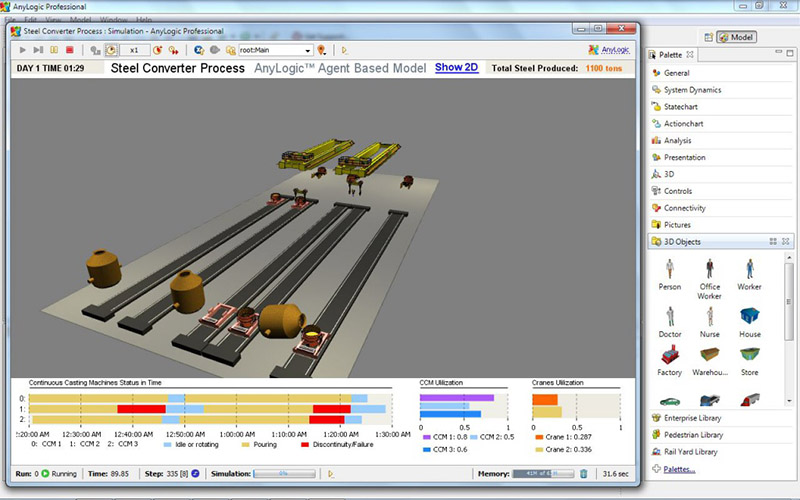800x500 pixels.
Task: Select the Nurse 3D object
Action: click(x=710, y=322)
